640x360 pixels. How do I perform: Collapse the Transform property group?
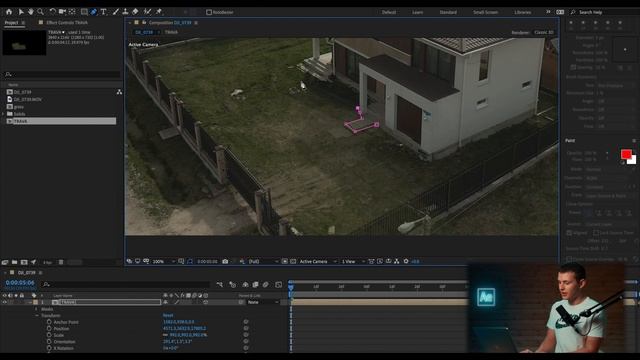click(37, 316)
